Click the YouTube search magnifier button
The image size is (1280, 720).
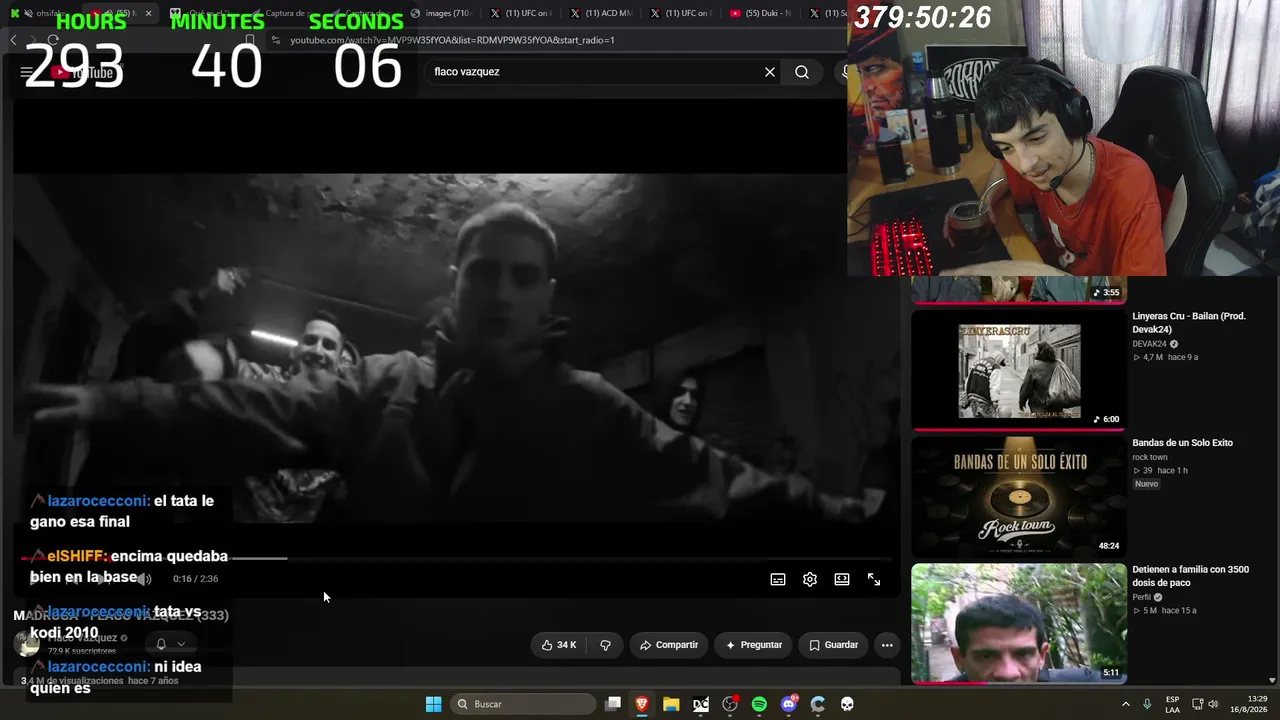coord(802,72)
